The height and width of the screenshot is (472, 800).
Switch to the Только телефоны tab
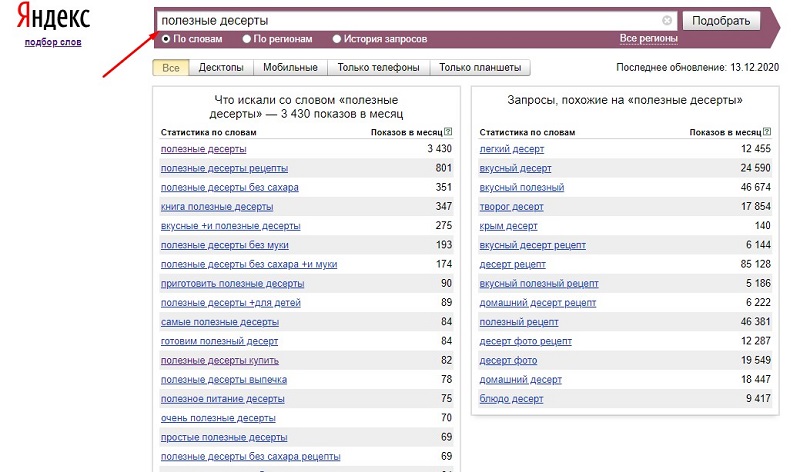379,67
